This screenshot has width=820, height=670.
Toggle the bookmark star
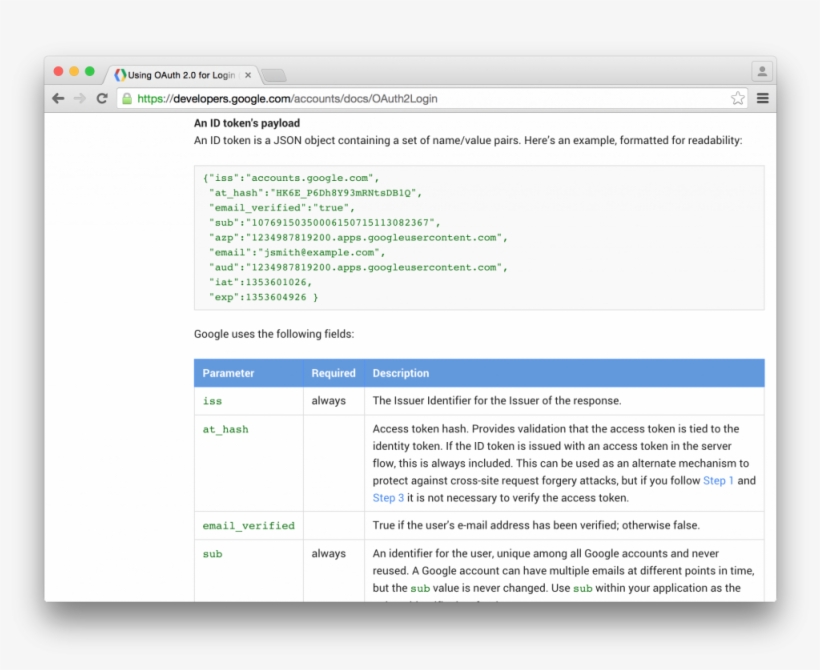(737, 98)
